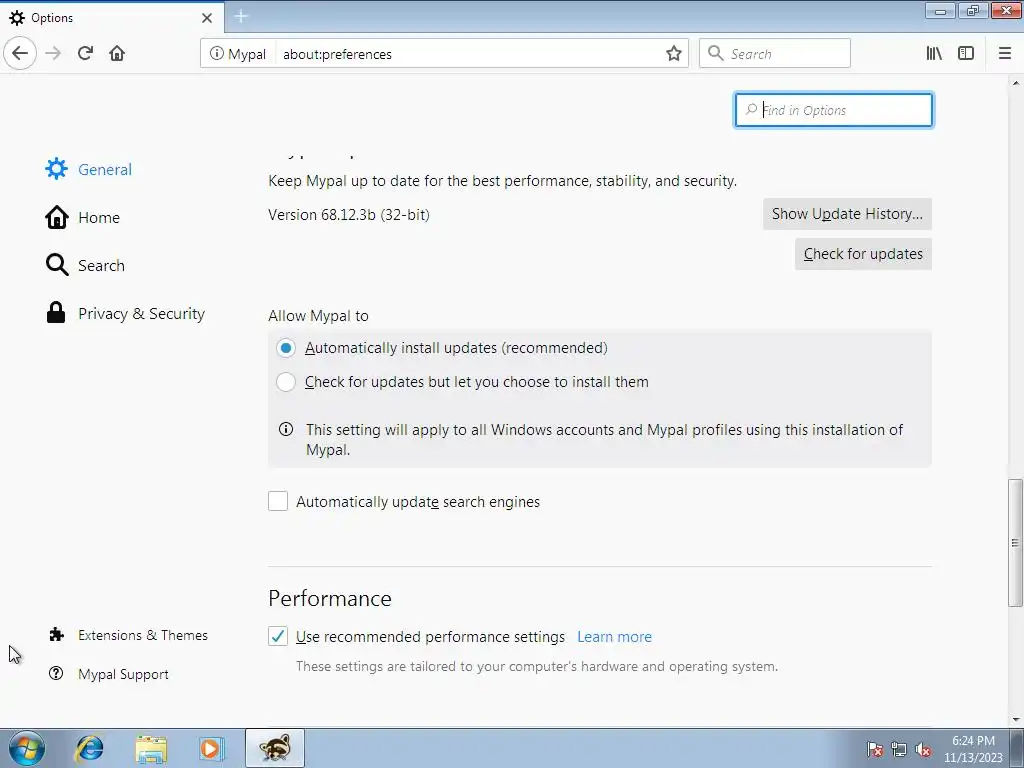1024x768 pixels.
Task: Select Check for updates but choose radio
Action: (x=285, y=382)
